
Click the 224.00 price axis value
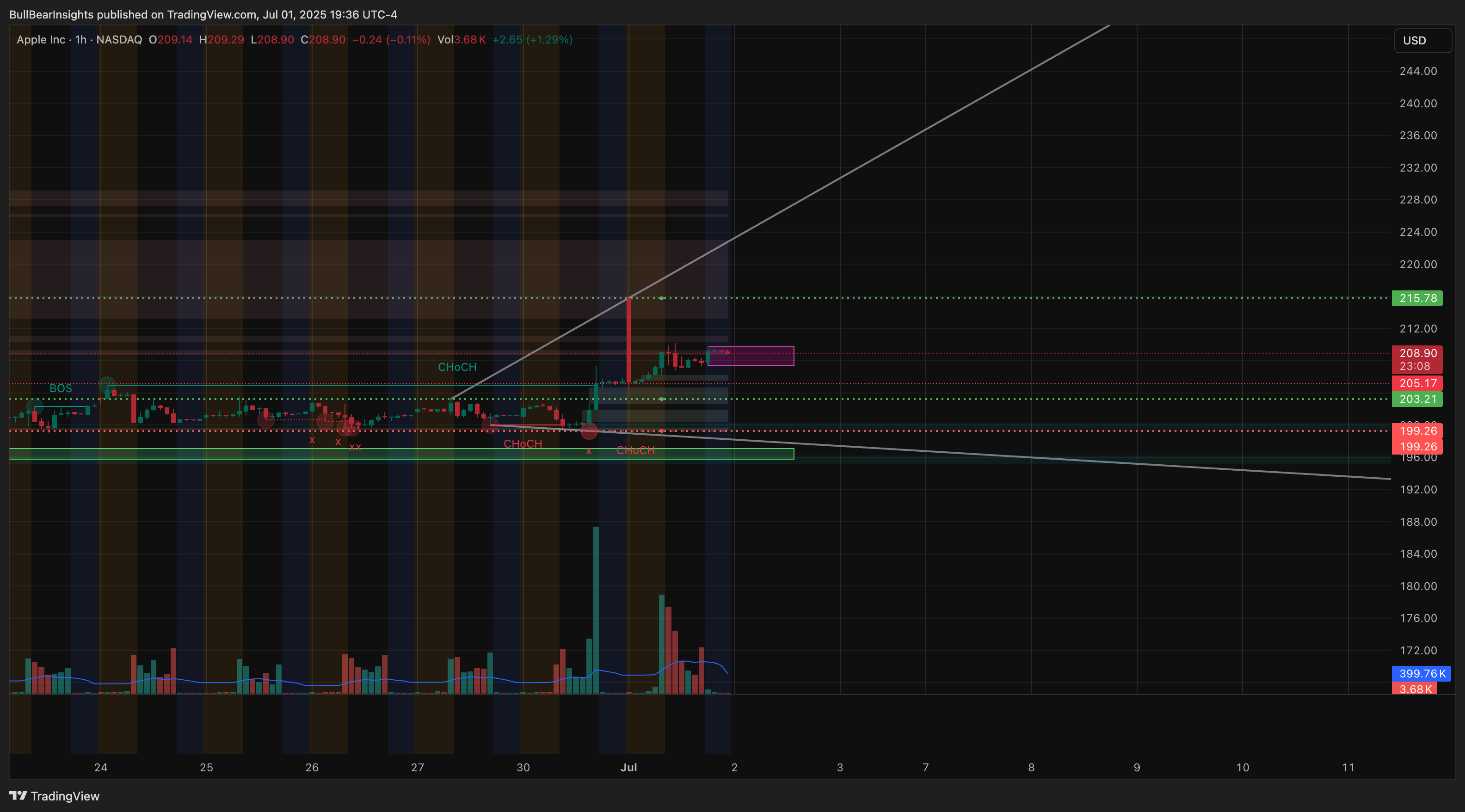1418,232
